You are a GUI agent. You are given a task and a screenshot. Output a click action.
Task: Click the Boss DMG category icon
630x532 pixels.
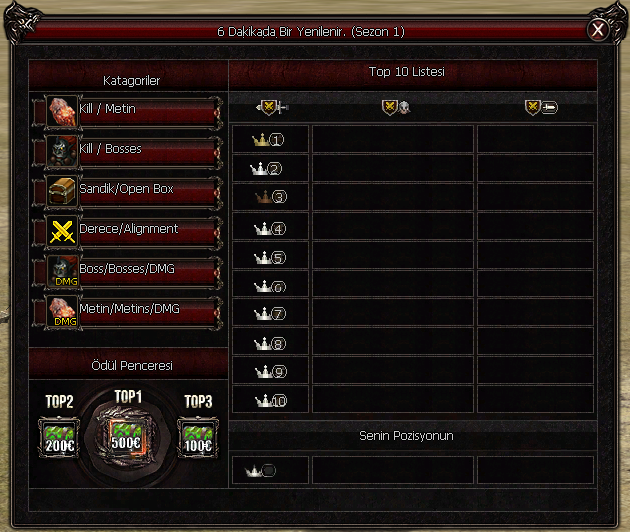pyautogui.click(x=62, y=272)
